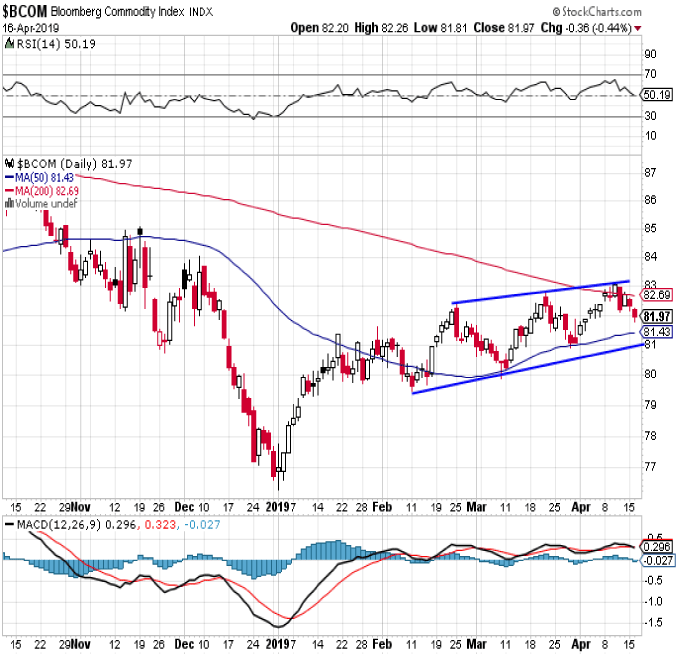Click the $BCOM ticker symbol title

point(26,10)
